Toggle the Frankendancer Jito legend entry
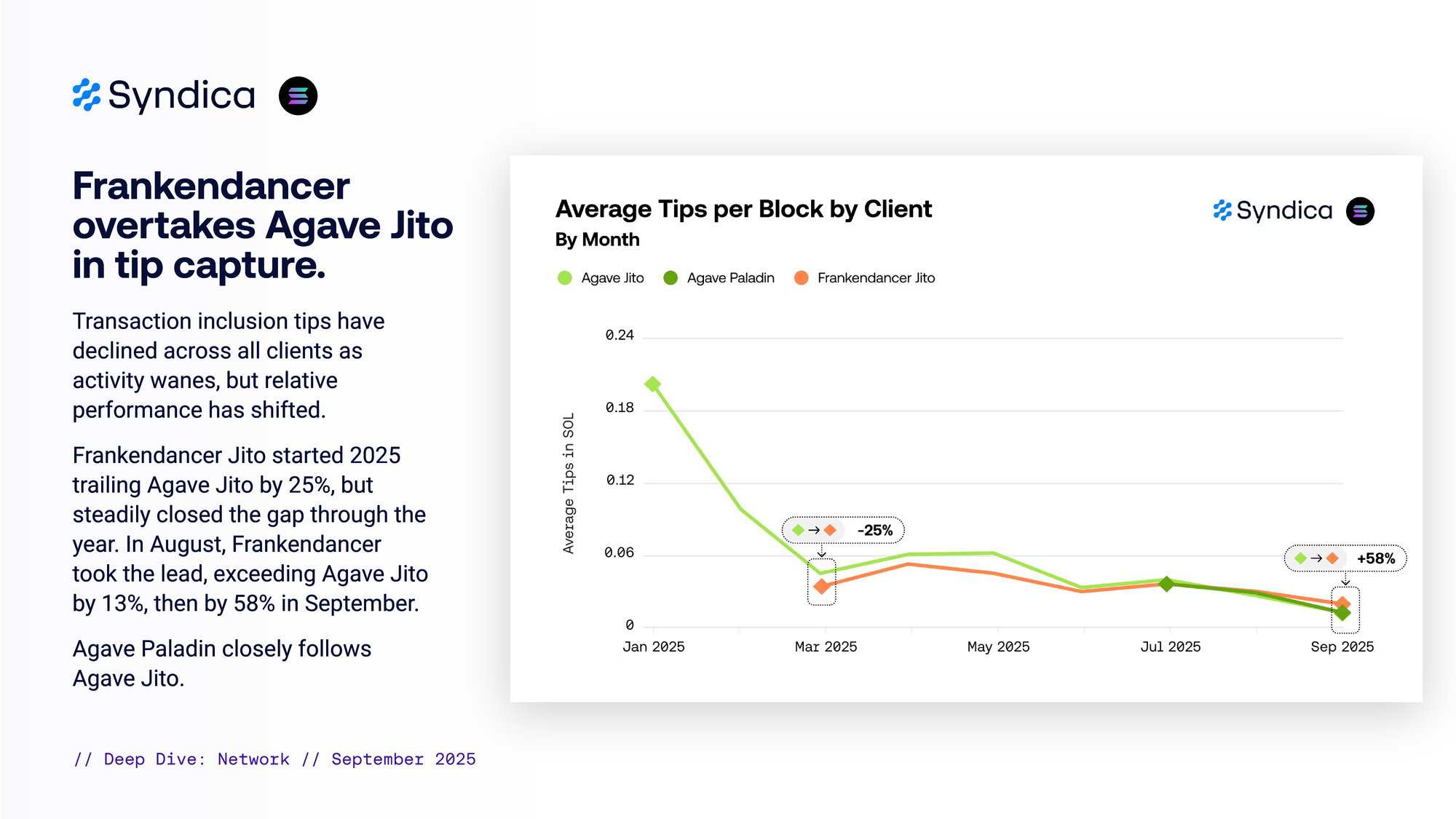This screenshot has height=819, width=1456. click(x=875, y=278)
